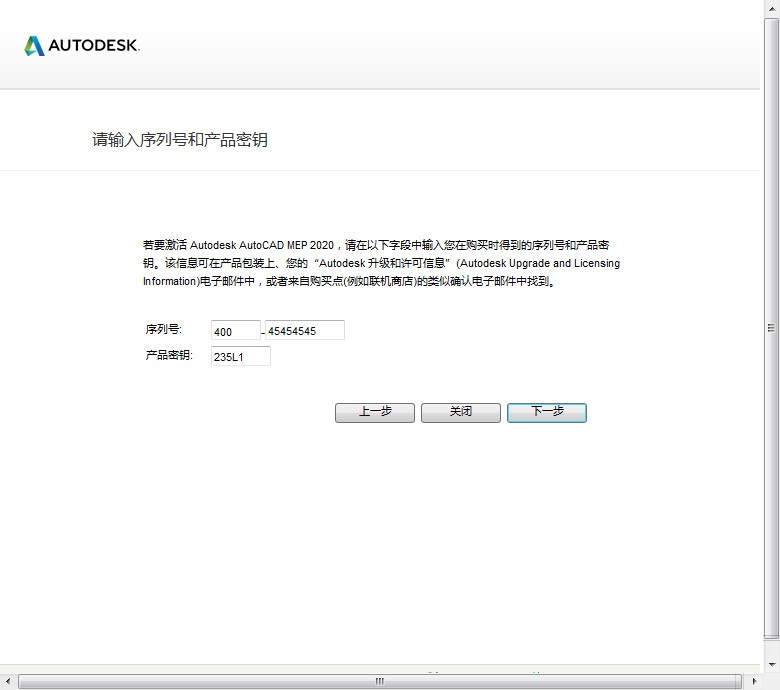Click the vertical scrollbar up arrow

772,8
